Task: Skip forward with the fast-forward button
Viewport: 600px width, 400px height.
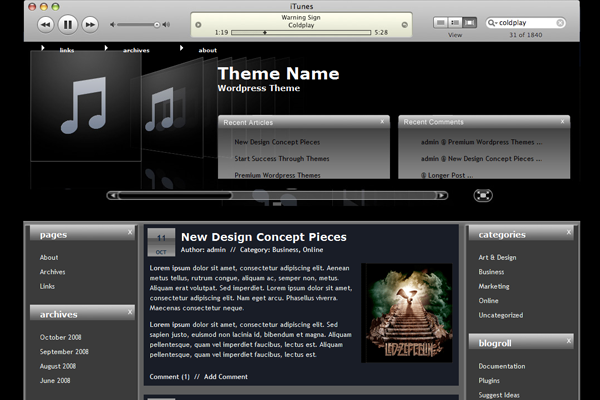Action: [x=90, y=25]
